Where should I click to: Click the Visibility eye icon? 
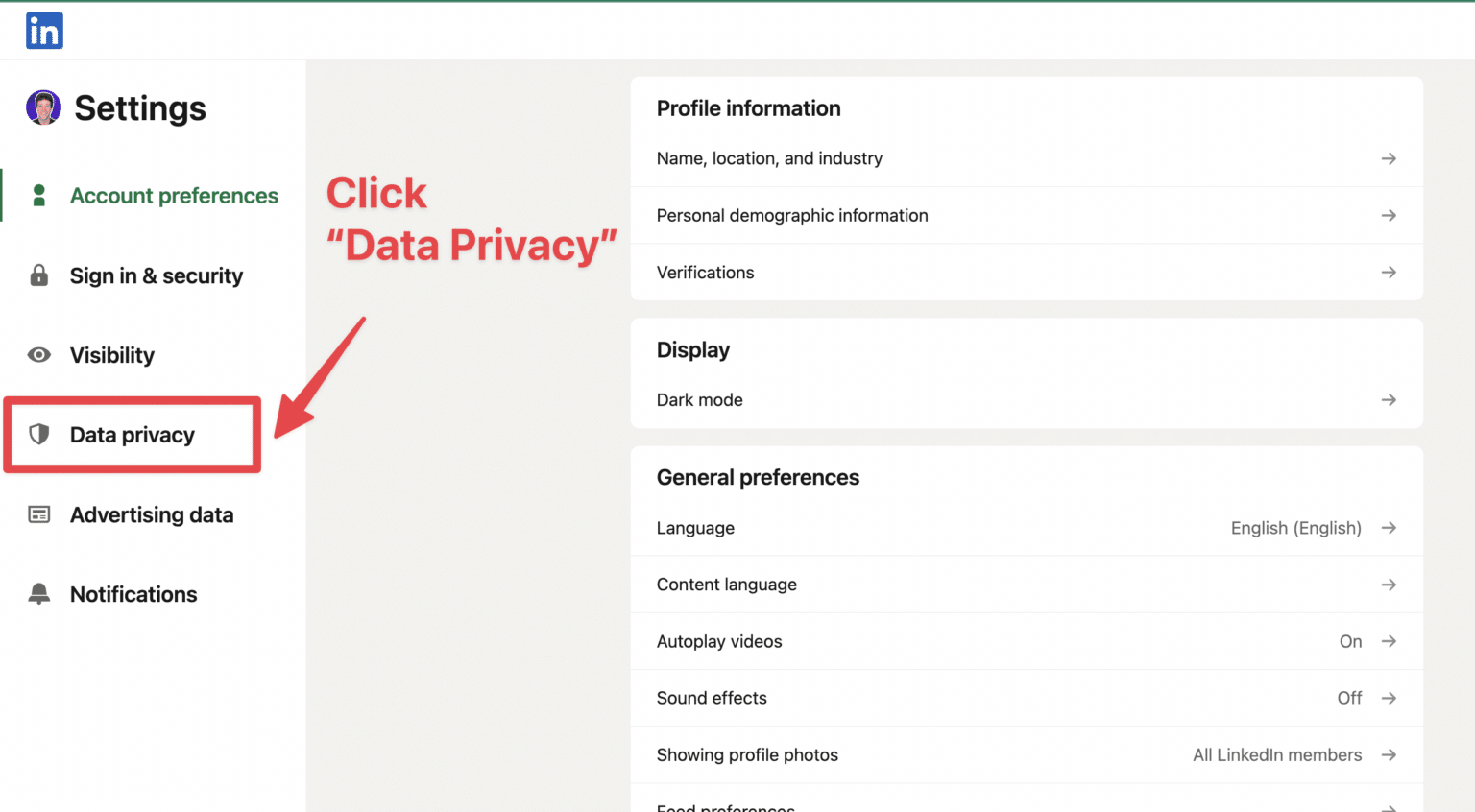pyautogui.click(x=39, y=355)
